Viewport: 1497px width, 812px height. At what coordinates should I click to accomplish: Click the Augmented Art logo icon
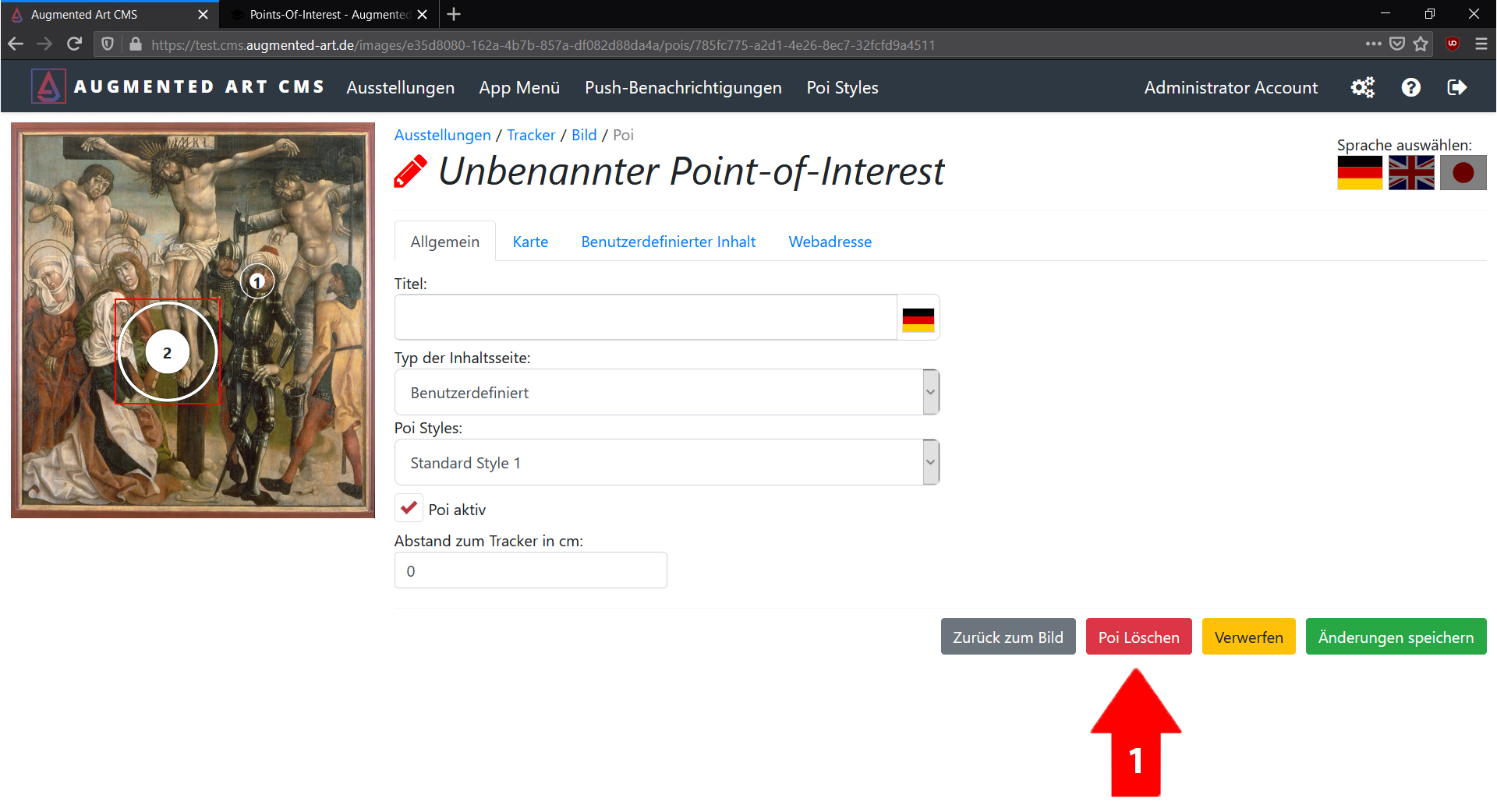pos(48,86)
